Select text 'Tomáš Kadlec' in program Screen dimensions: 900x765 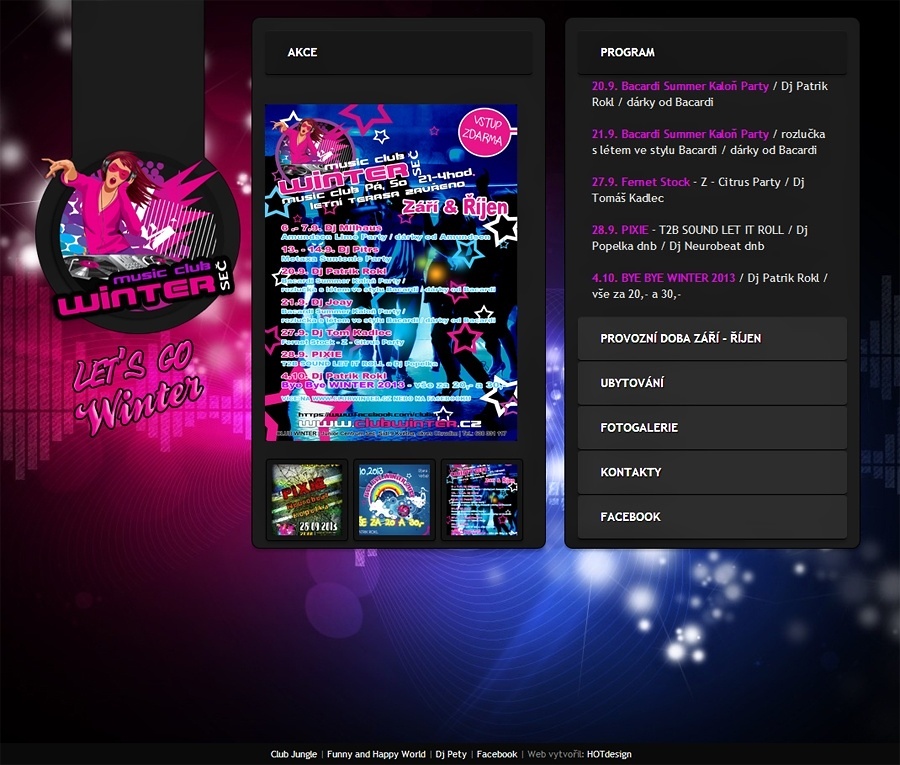tap(628, 198)
